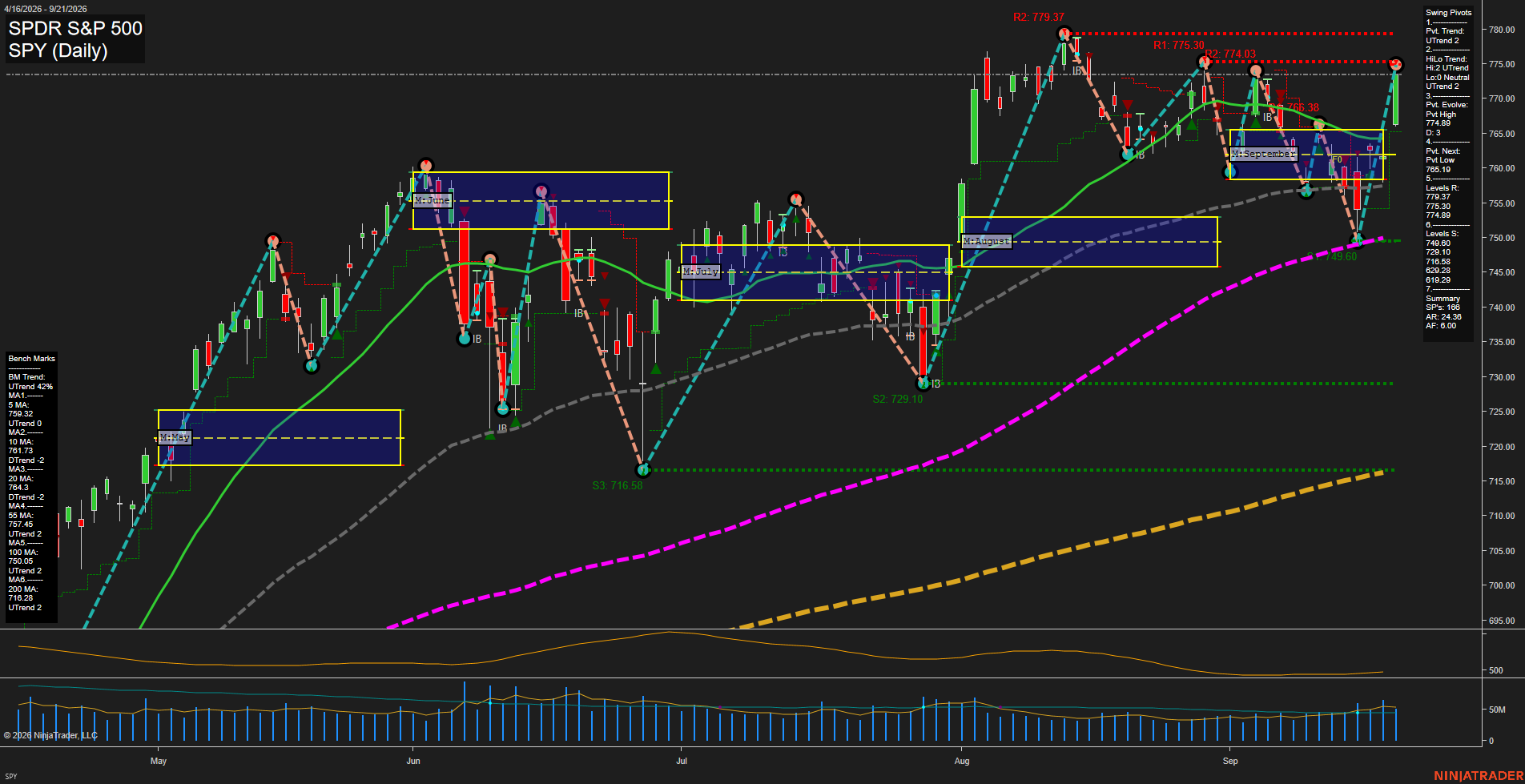Click the Jul label on the time axis
The image size is (1525, 784).
coord(682,761)
